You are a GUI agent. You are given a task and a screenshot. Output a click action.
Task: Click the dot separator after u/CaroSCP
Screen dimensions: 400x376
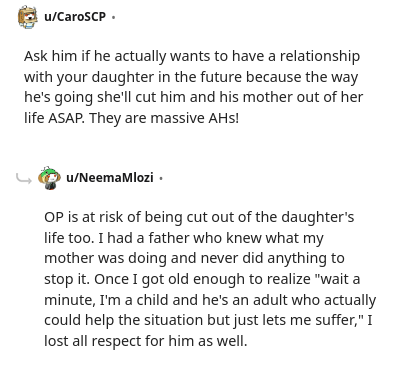pos(113,17)
